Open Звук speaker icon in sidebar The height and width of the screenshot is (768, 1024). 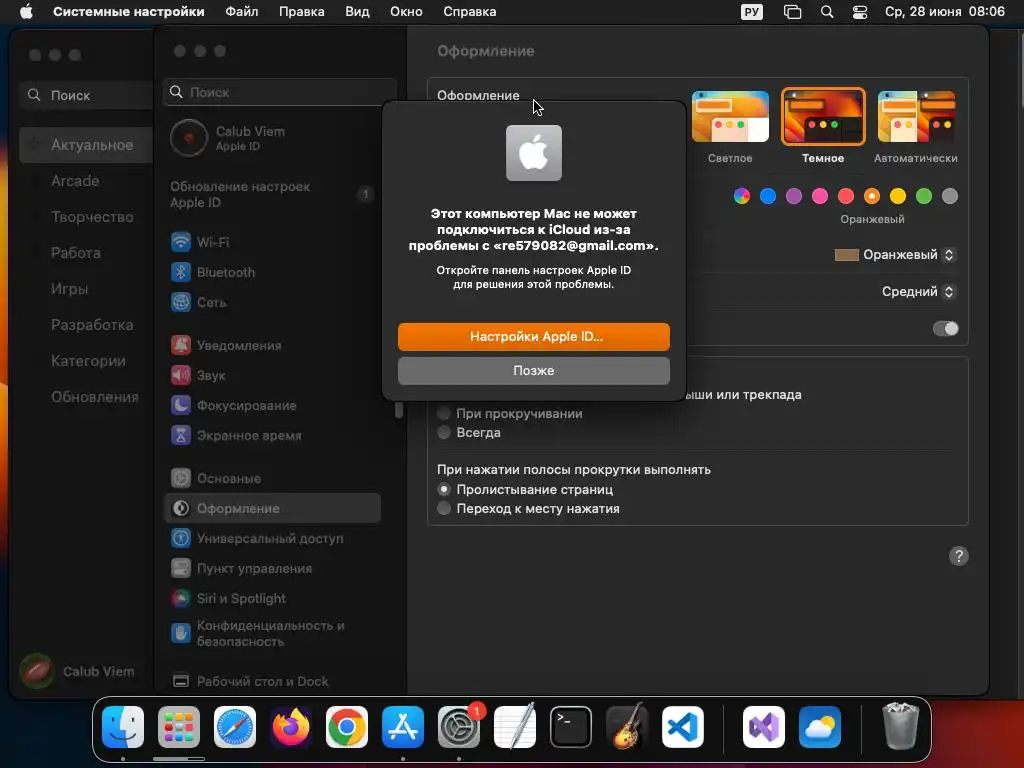[x=181, y=375]
